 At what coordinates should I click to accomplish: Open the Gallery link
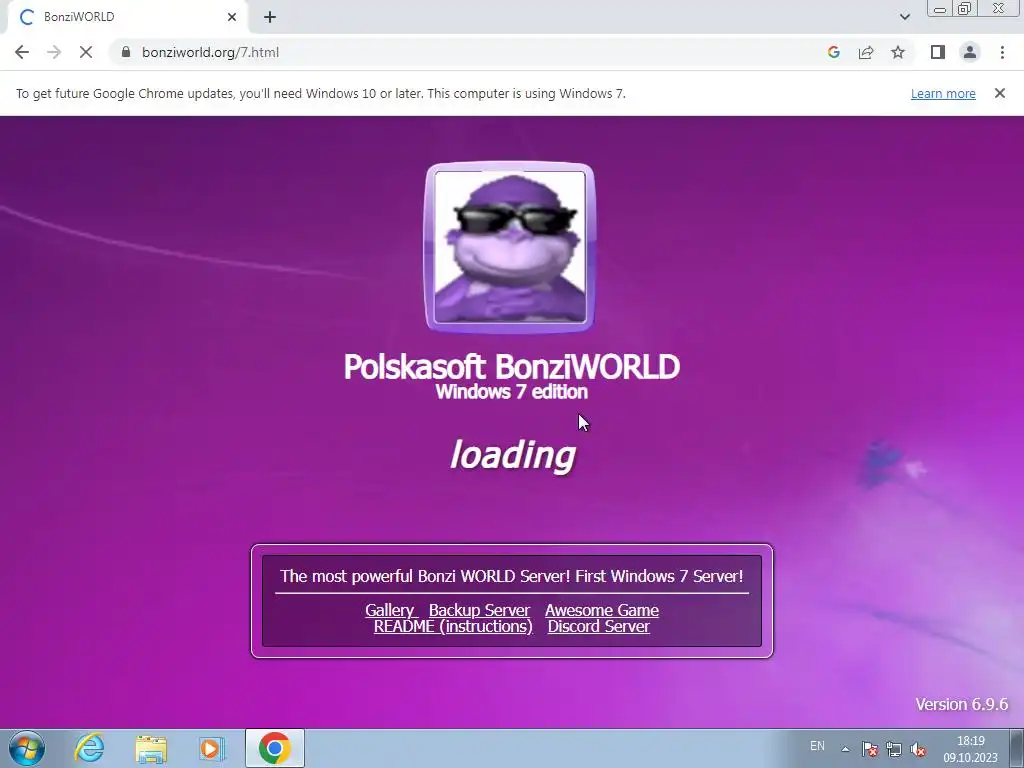pos(391,610)
